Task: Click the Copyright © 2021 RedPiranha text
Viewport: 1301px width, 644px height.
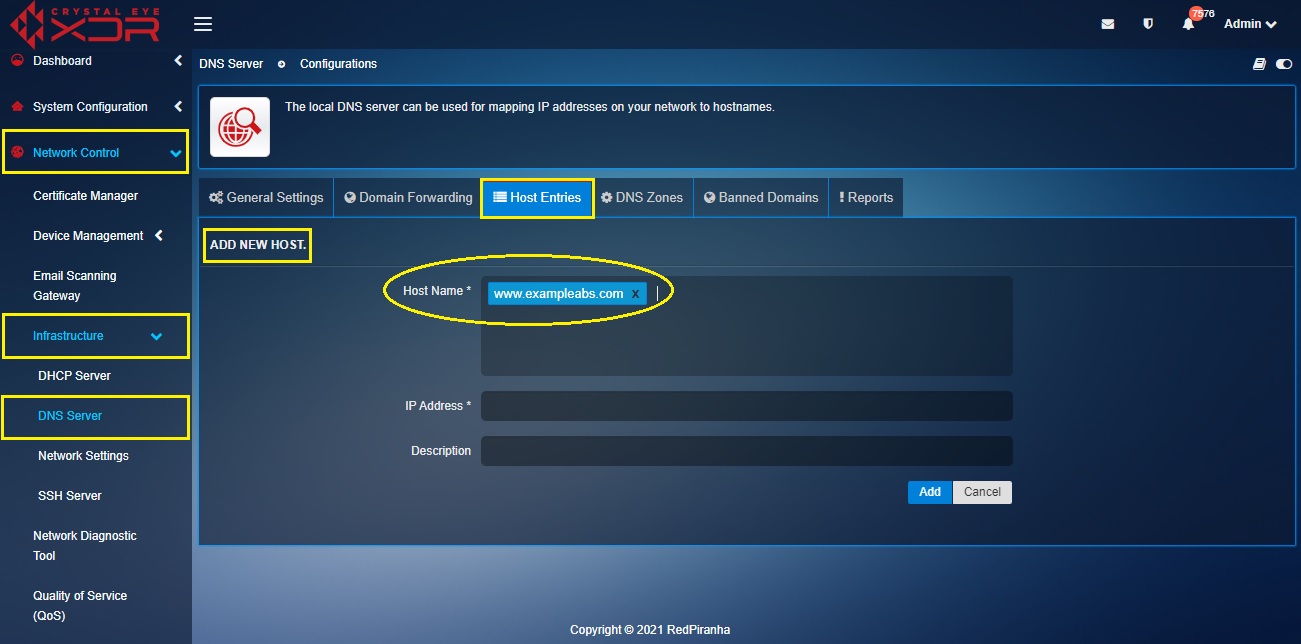Action: click(x=650, y=630)
